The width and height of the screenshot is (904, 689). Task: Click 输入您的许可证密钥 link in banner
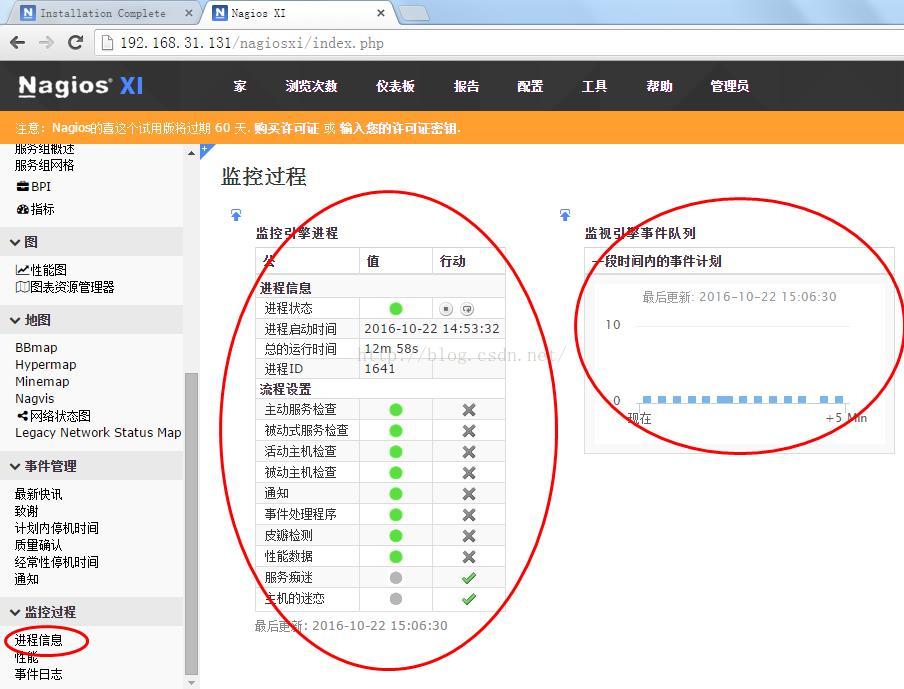(398, 128)
